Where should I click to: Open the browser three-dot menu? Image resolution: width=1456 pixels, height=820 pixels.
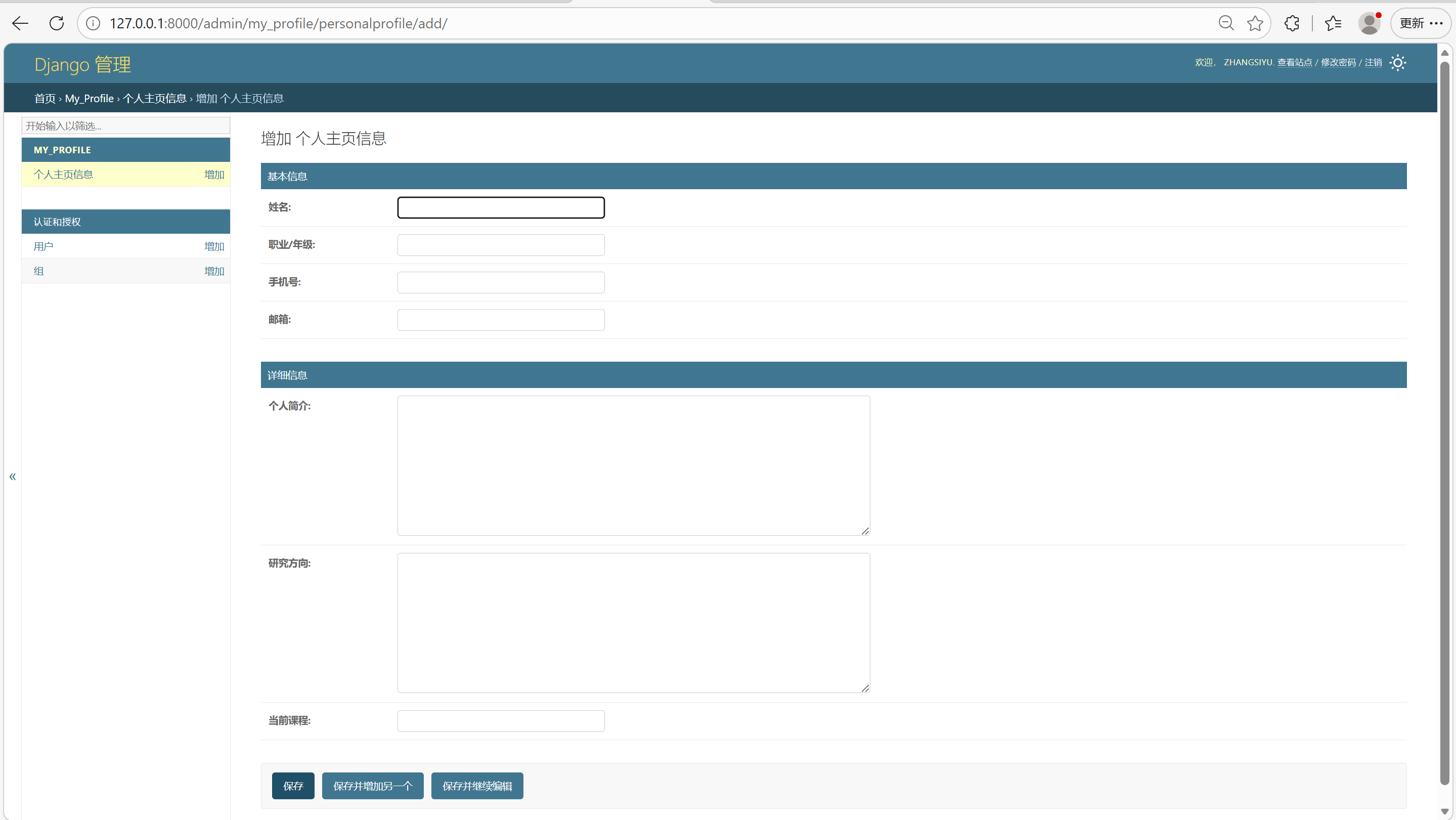point(1436,23)
